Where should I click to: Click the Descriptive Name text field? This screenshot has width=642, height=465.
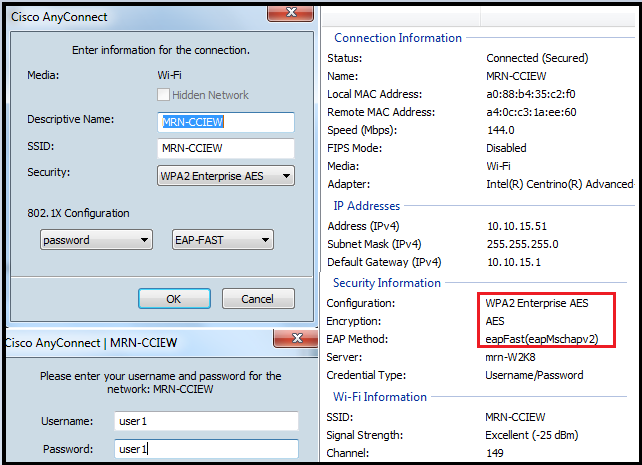(227, 122)
